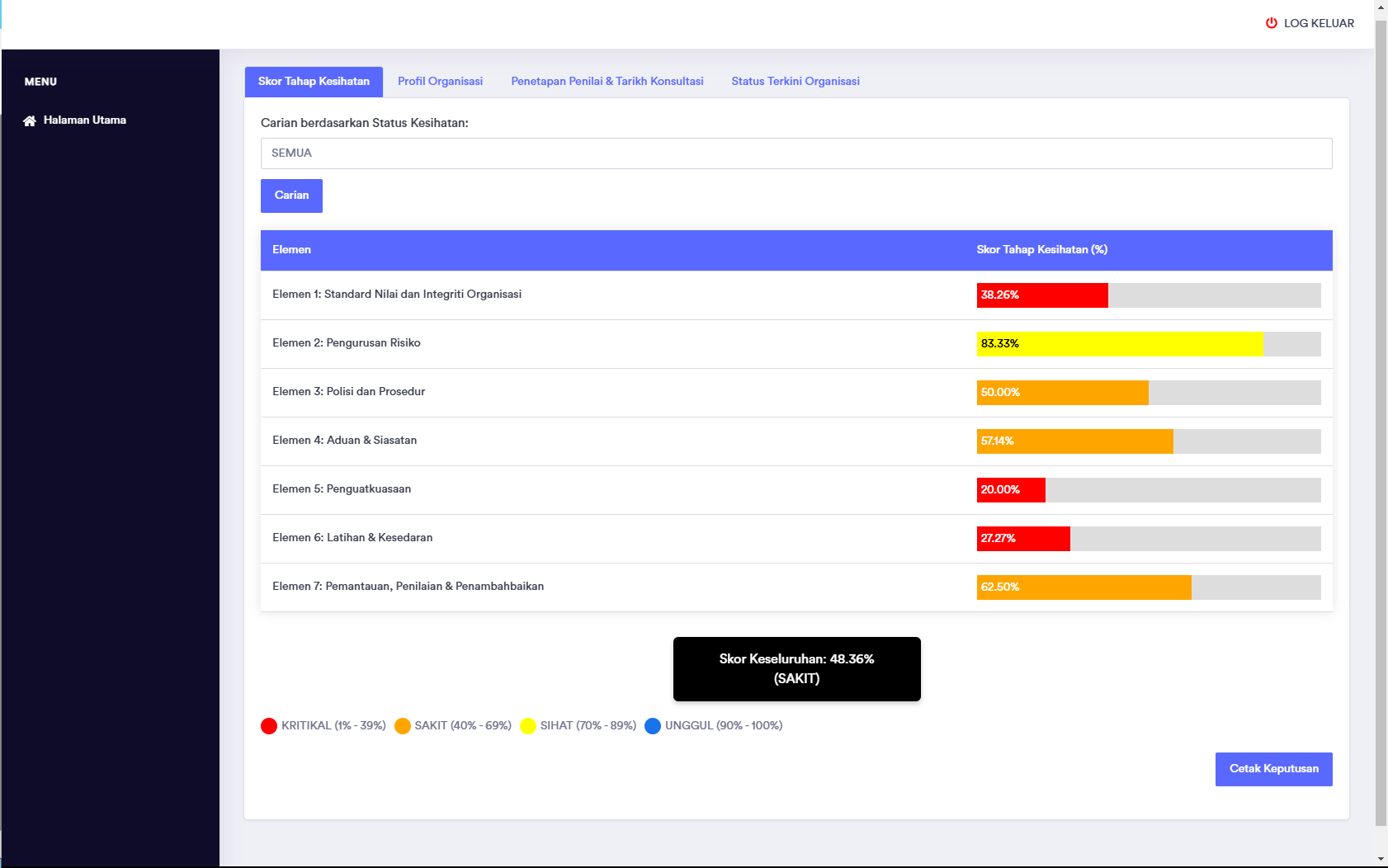The height and width of the screenshot is (868, 1388).
Task: Click the red KRITIKAL legend circle
Action: click(x=269, y=726)
